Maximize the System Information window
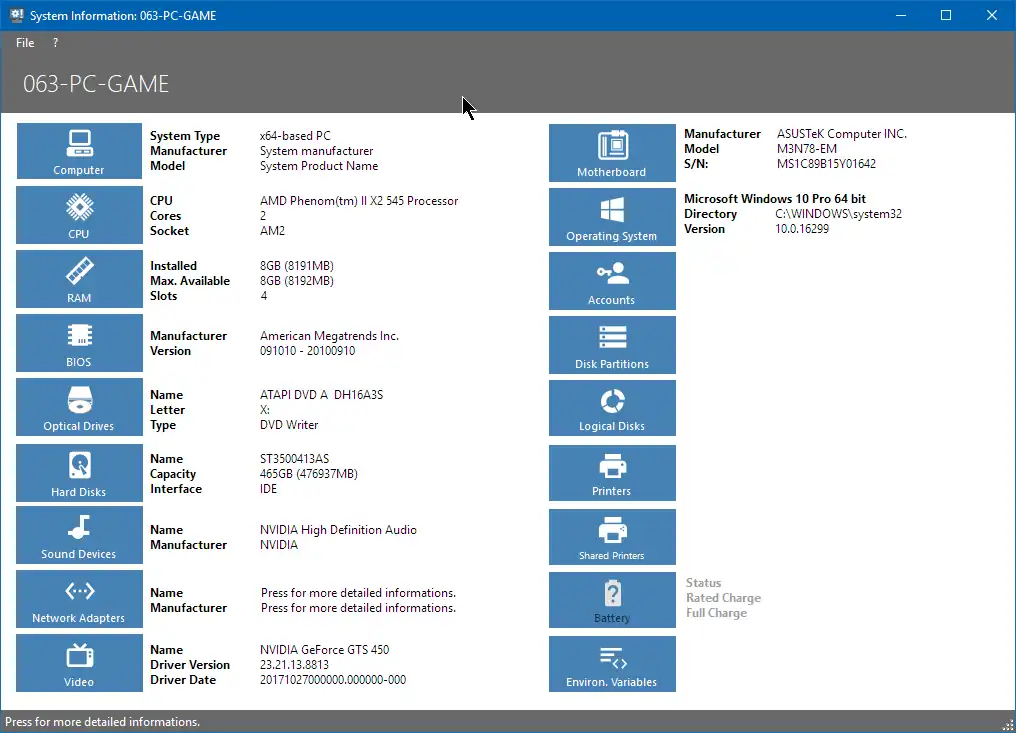 coord(946,15)
